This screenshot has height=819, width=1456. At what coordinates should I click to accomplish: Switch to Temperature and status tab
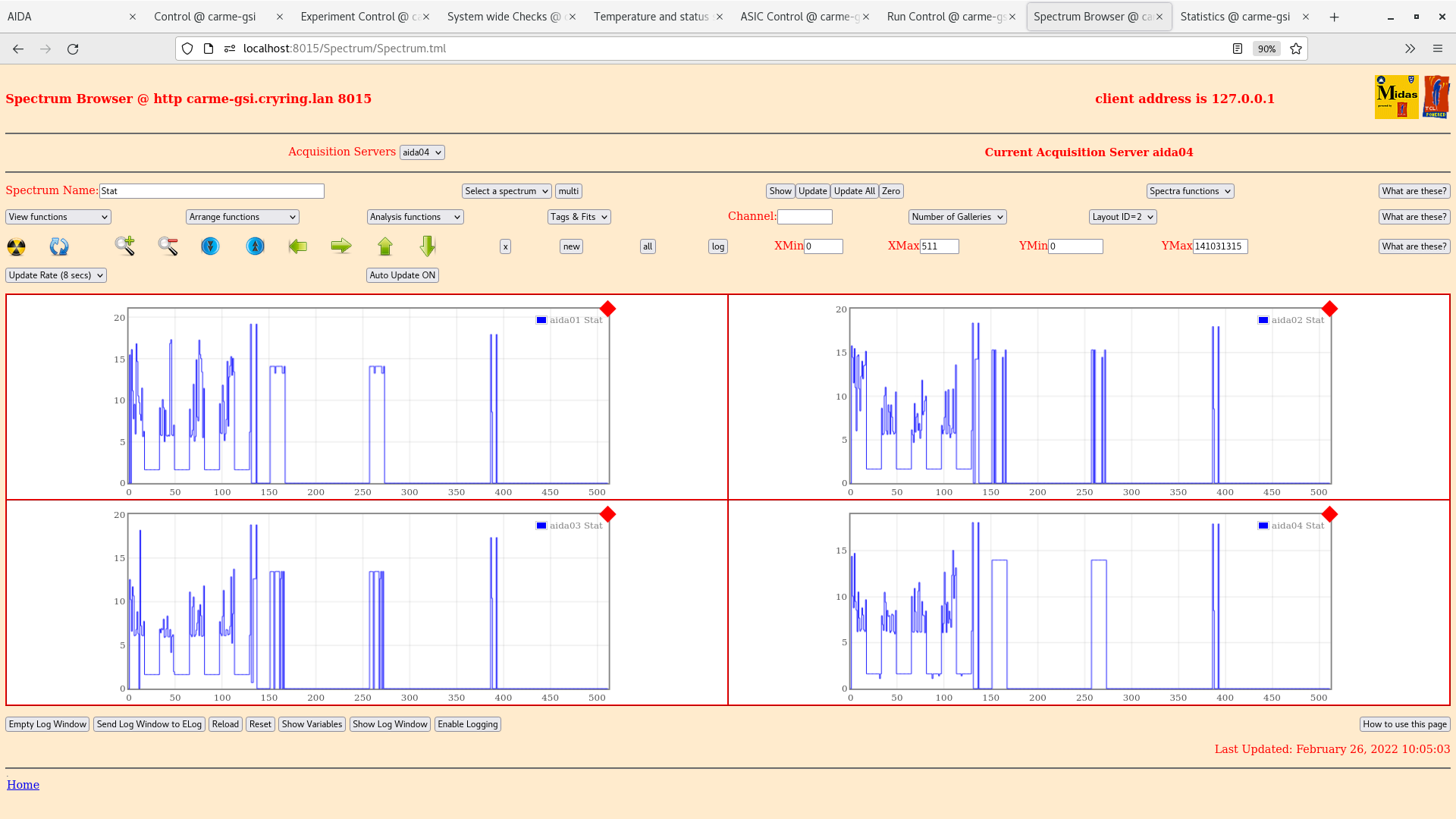click(658, 17)
